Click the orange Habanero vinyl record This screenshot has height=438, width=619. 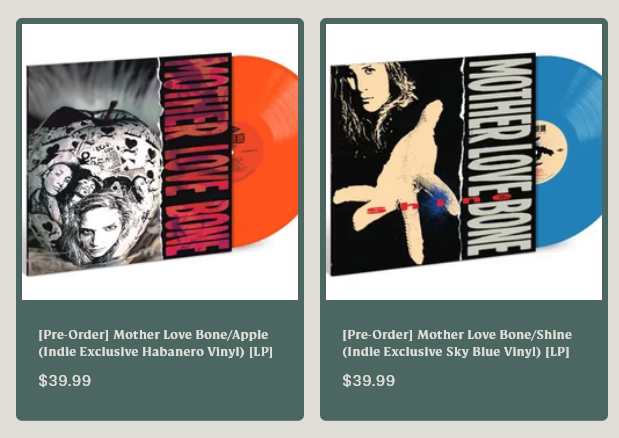pyautogui.click(x=265, y=152)
